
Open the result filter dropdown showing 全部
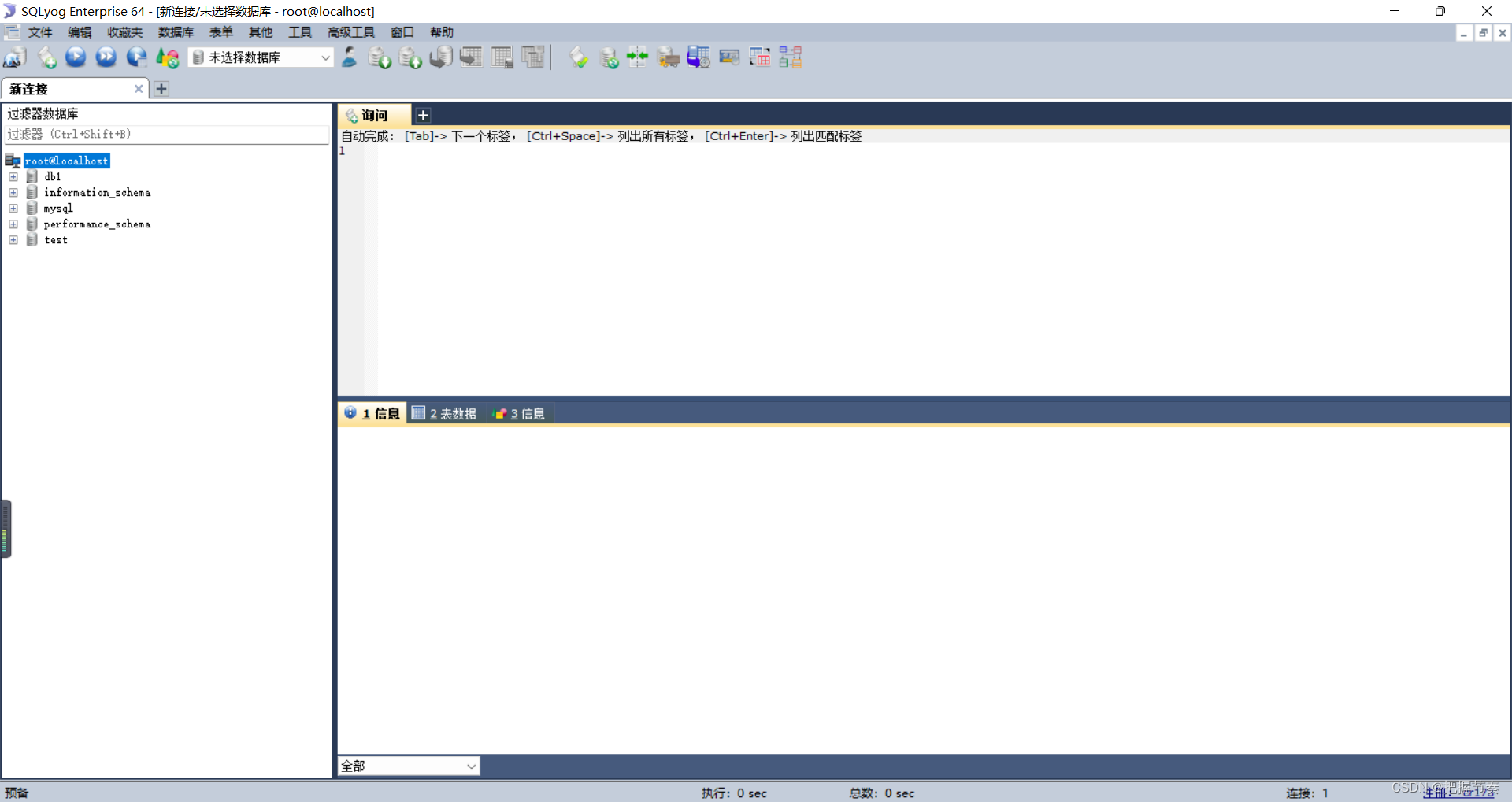pos(471,765)
